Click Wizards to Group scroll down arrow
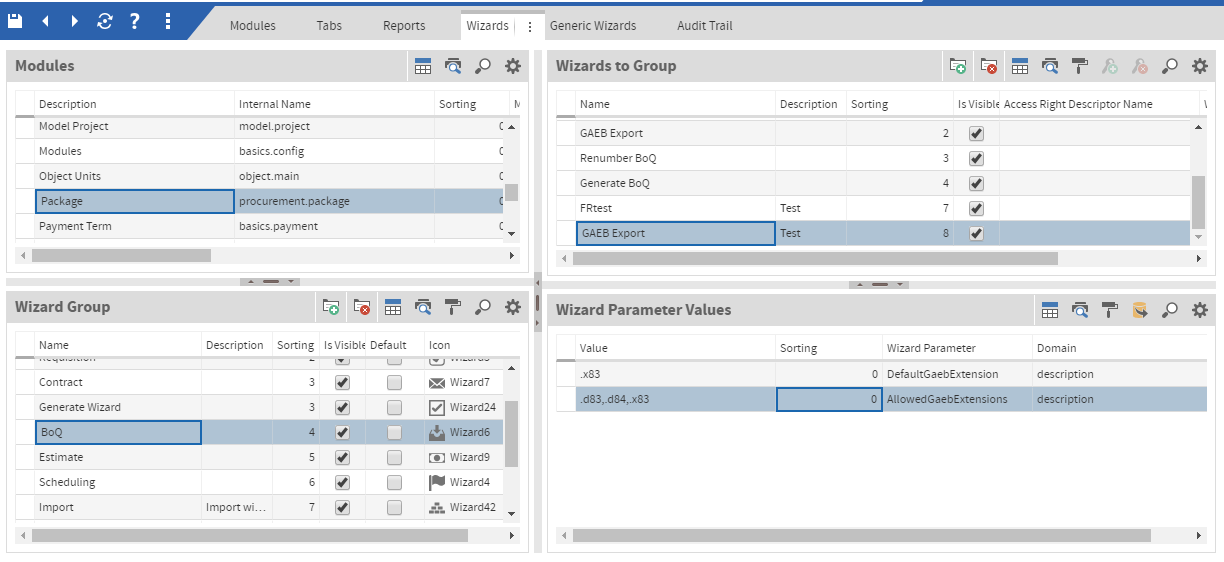 tap(1199, 236)
